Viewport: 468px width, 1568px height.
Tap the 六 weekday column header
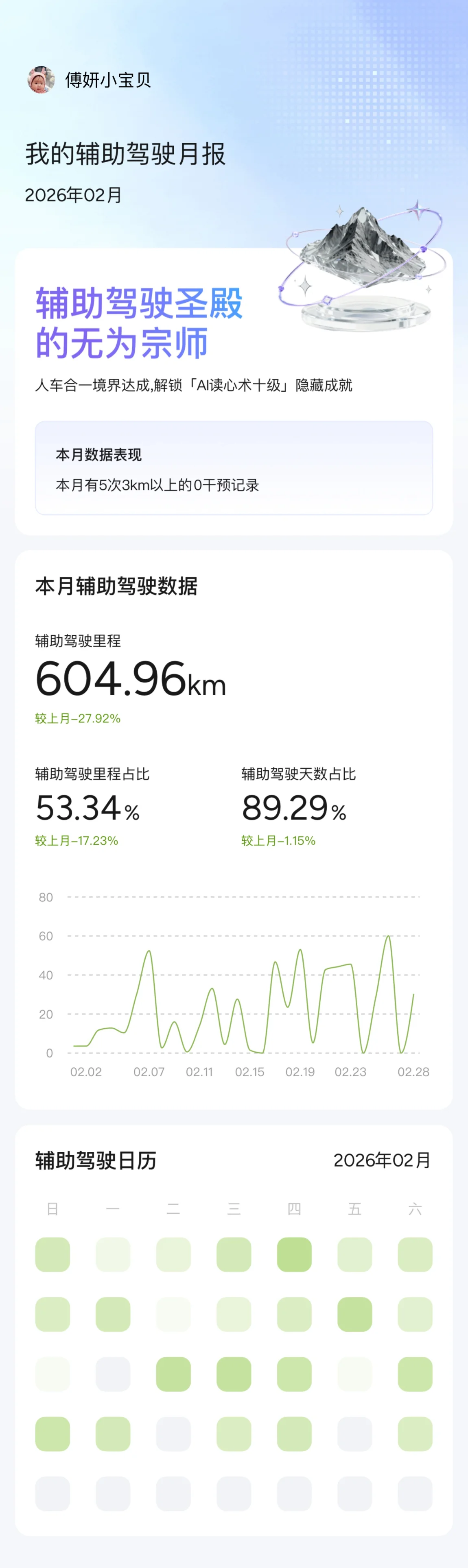click(415, 1208)
